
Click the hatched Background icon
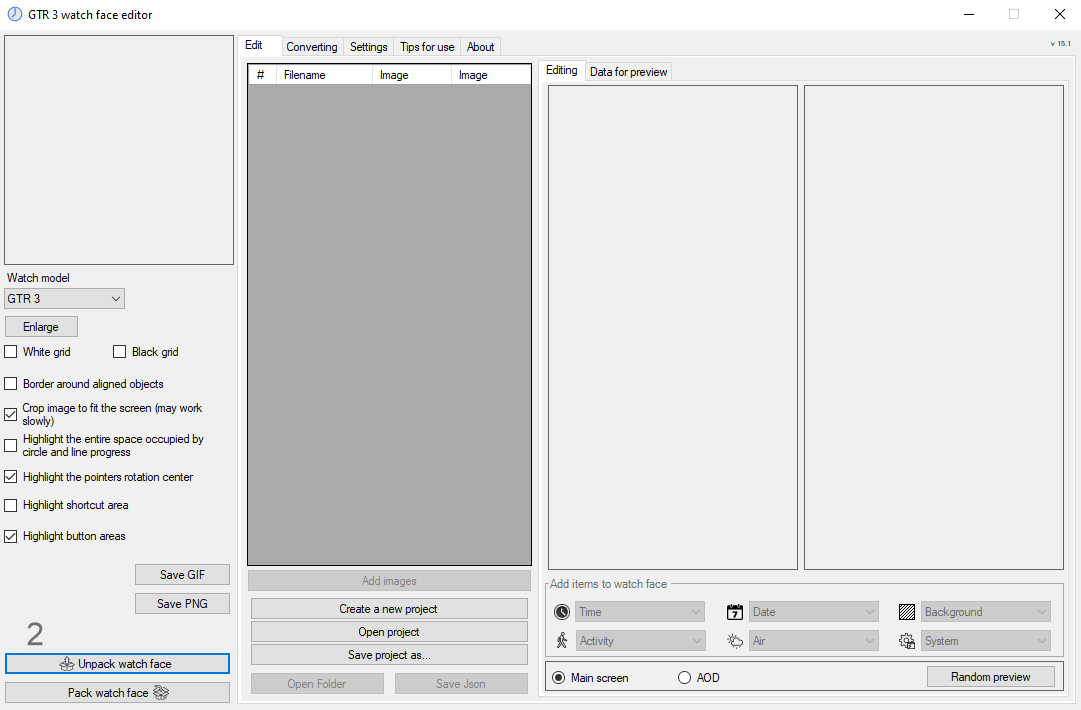tap(907, 611)
